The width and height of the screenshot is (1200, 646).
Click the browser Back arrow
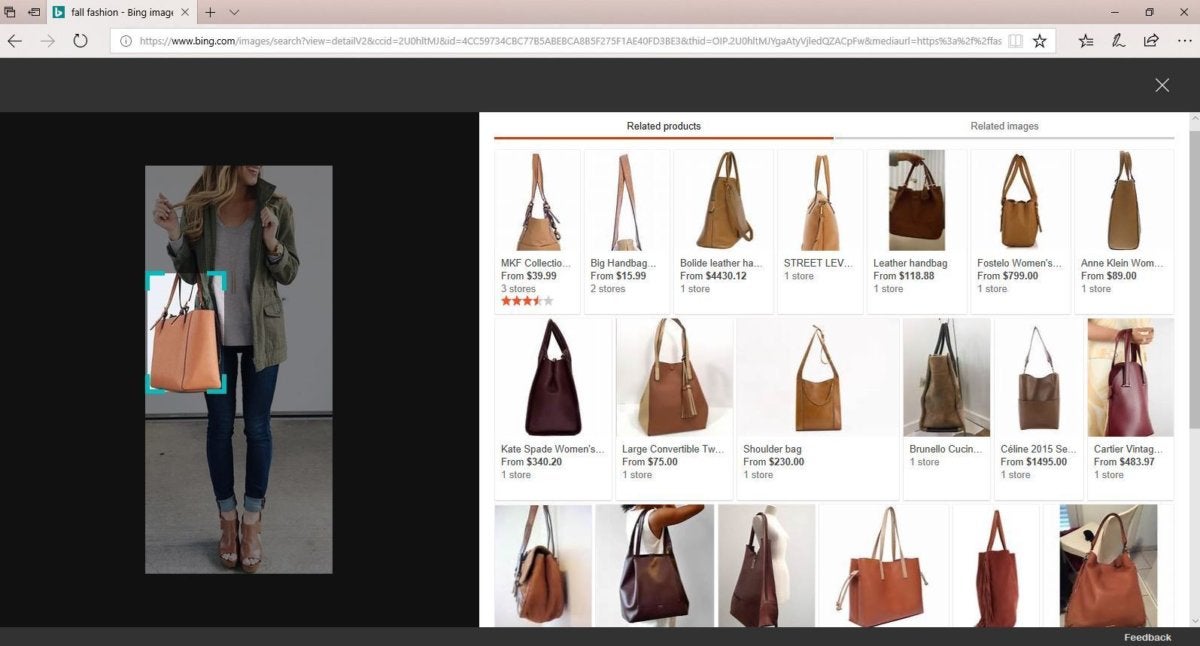(15, 41)
